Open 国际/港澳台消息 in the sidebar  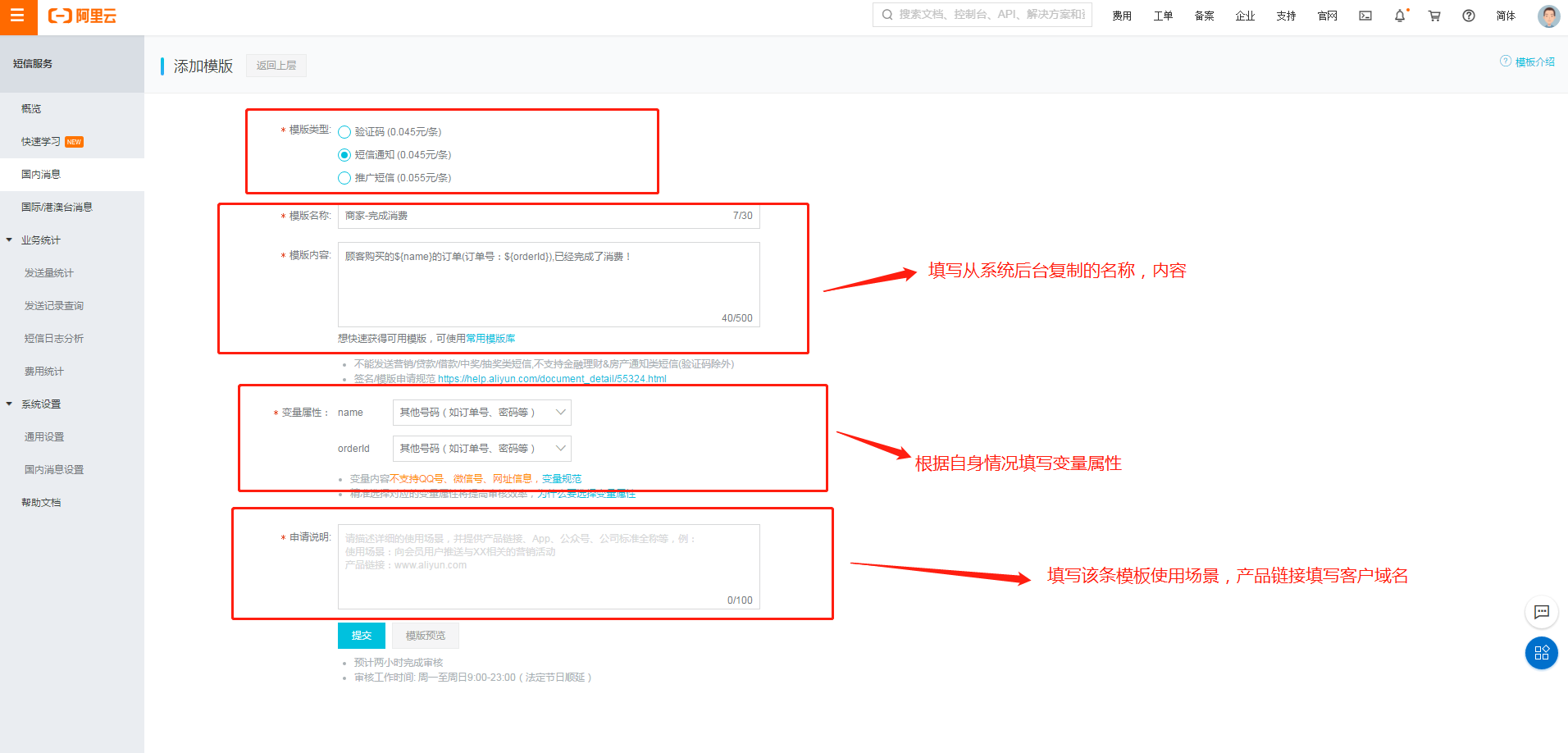click(x=57, y=208)
